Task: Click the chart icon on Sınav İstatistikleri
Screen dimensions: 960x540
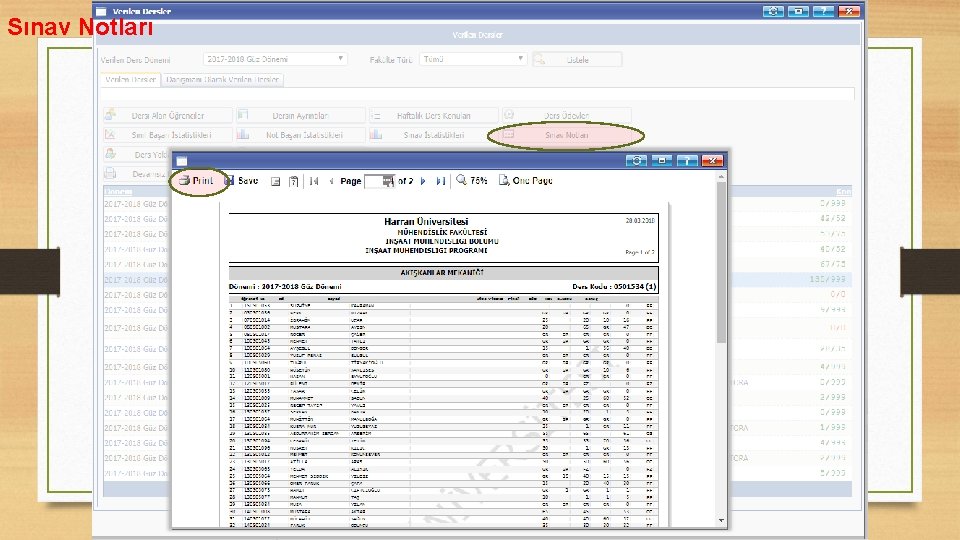Action: (376, 134)
